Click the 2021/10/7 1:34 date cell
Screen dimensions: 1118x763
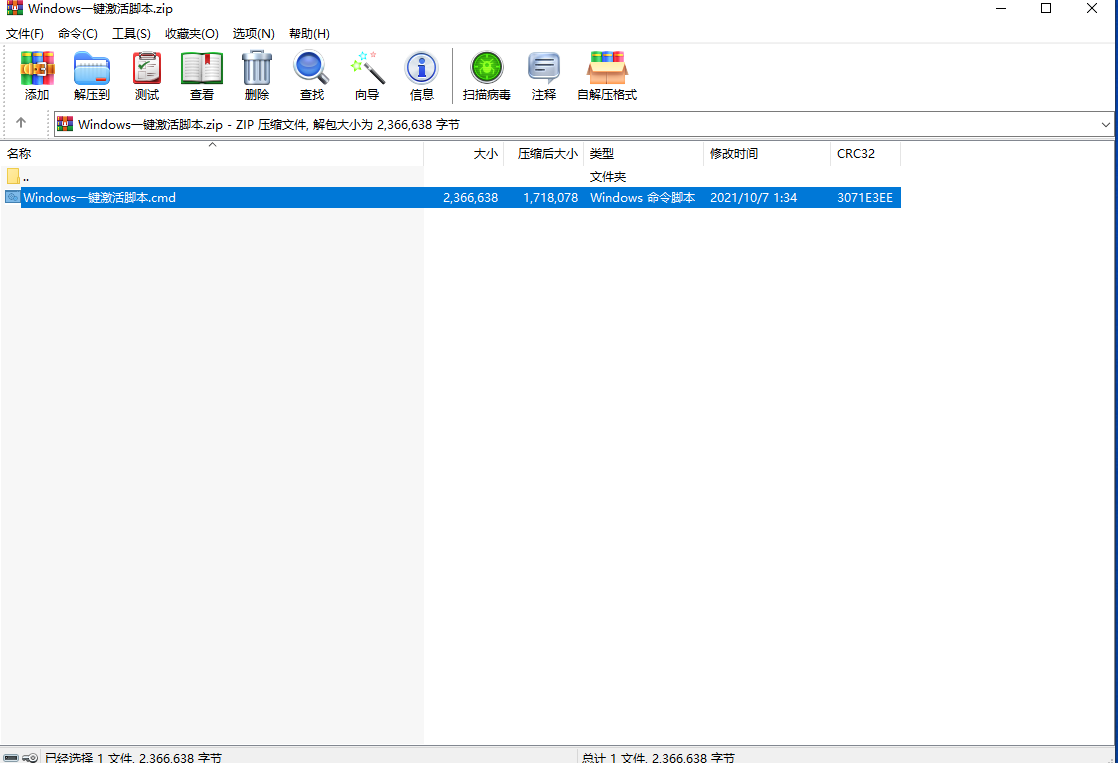pos(754,198)
